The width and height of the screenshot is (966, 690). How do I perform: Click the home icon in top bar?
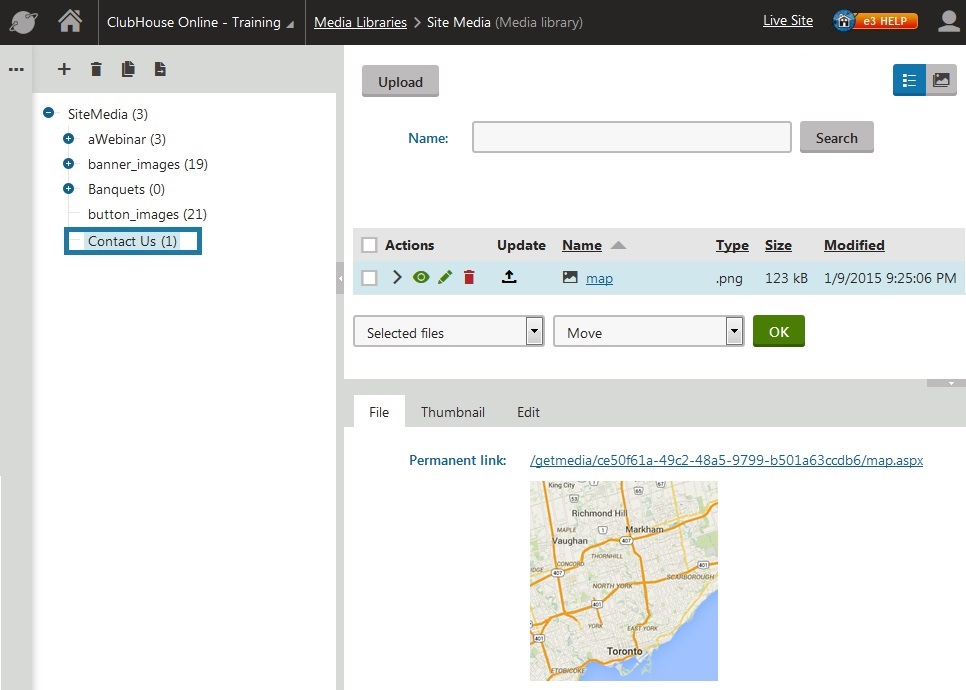point(70,21)
